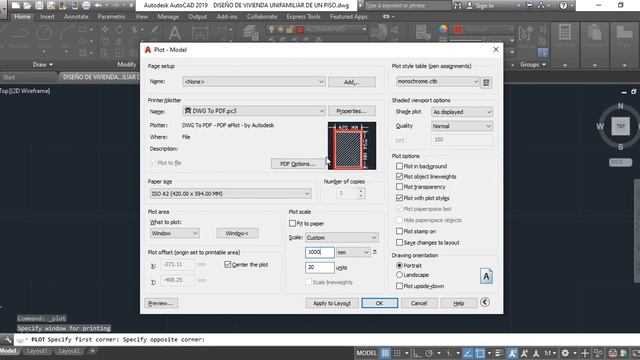
Task: Uncheck Center the plot
Action: (228, 264)
